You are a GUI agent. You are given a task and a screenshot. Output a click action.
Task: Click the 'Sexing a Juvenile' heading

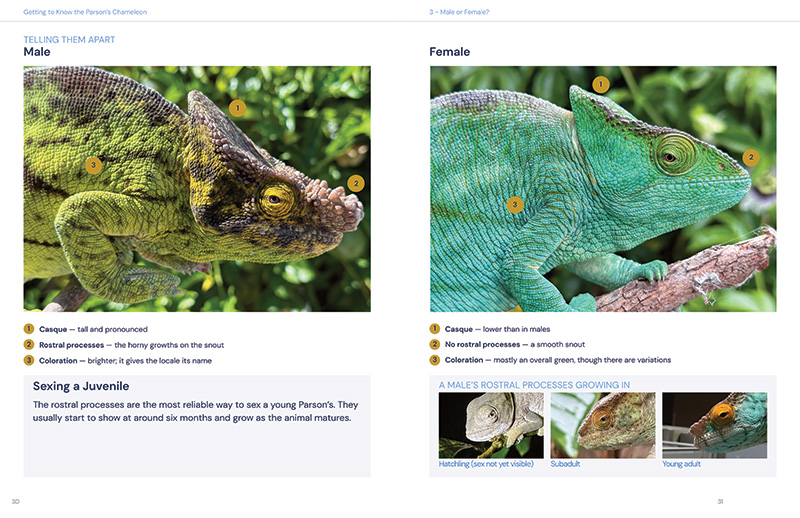pos(81,386)
